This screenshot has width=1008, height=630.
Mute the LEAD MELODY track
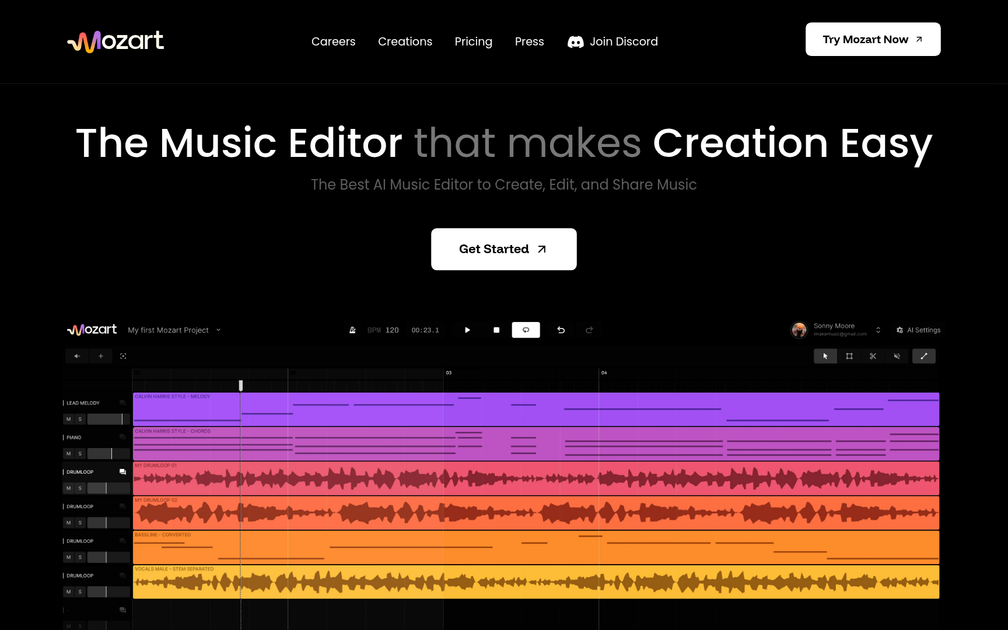(x=67, y=418)
